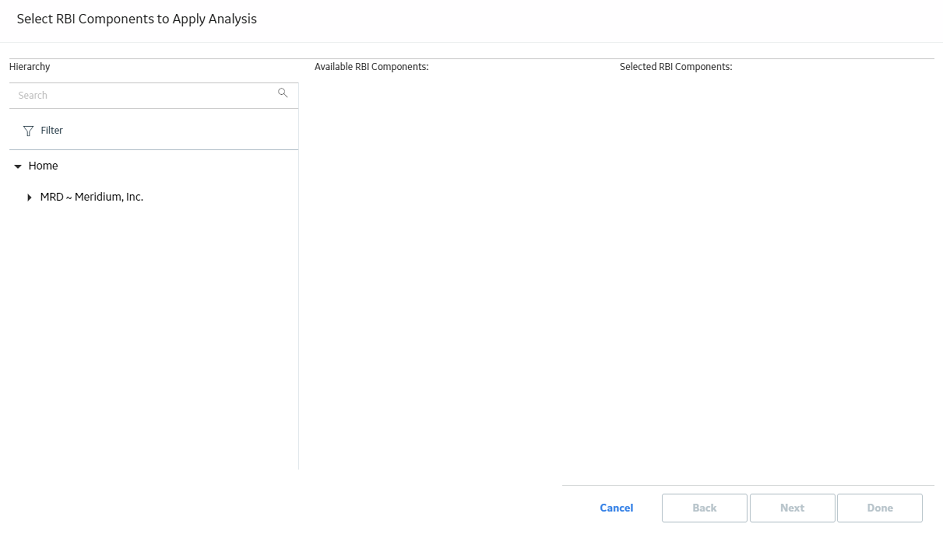Cancel the RBI component selection

click(x=617, y=508)
